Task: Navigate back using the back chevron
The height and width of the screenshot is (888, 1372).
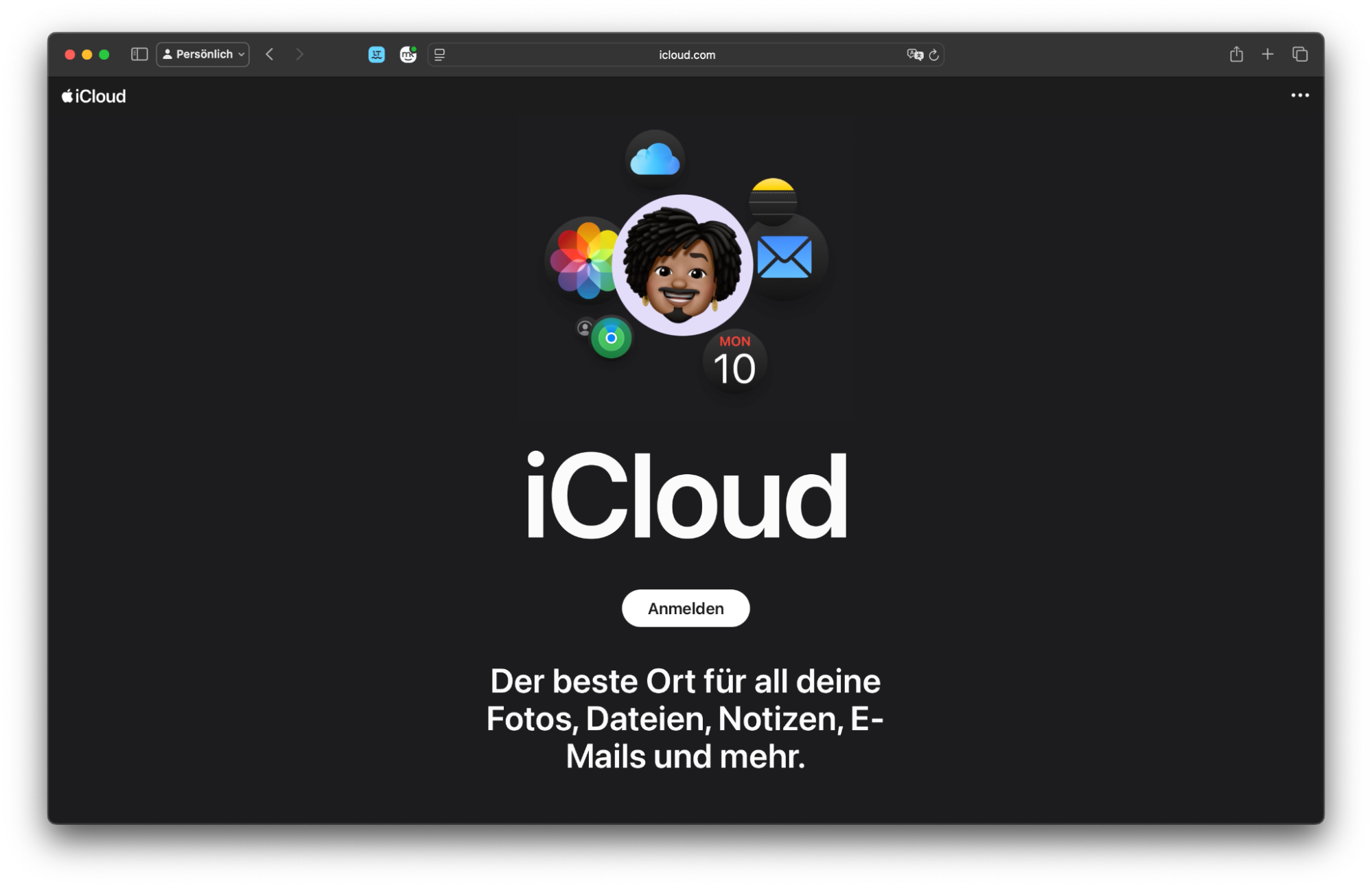Action: (x=269, y=54)
